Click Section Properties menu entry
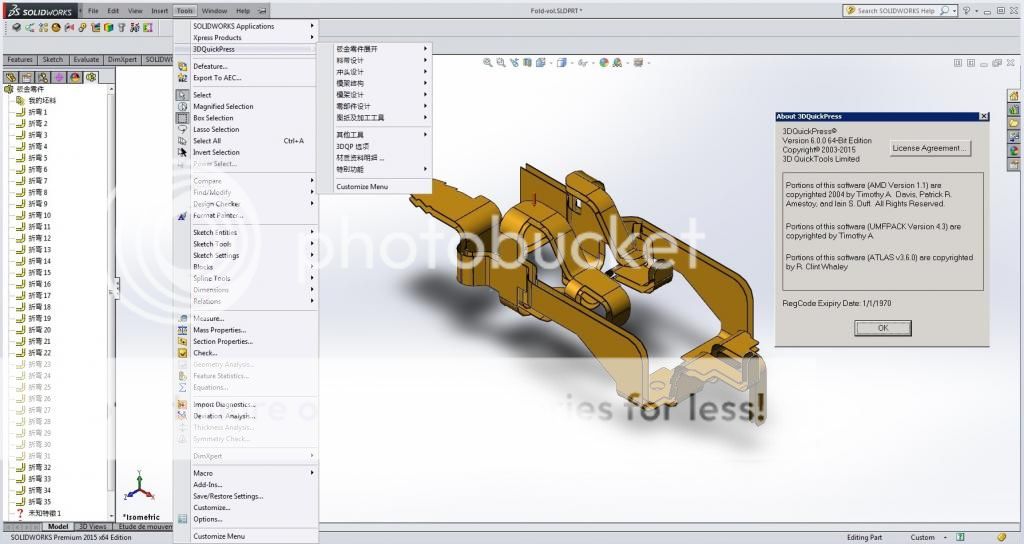 click(221, 341)
